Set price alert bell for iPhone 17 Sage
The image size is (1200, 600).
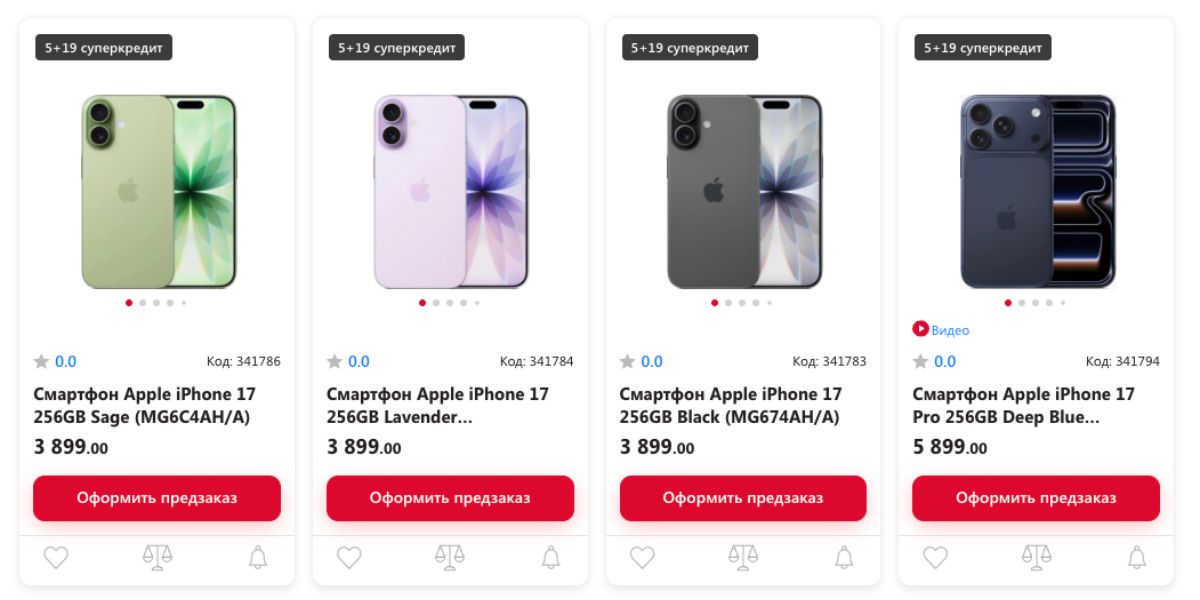(x=257, y=557)
